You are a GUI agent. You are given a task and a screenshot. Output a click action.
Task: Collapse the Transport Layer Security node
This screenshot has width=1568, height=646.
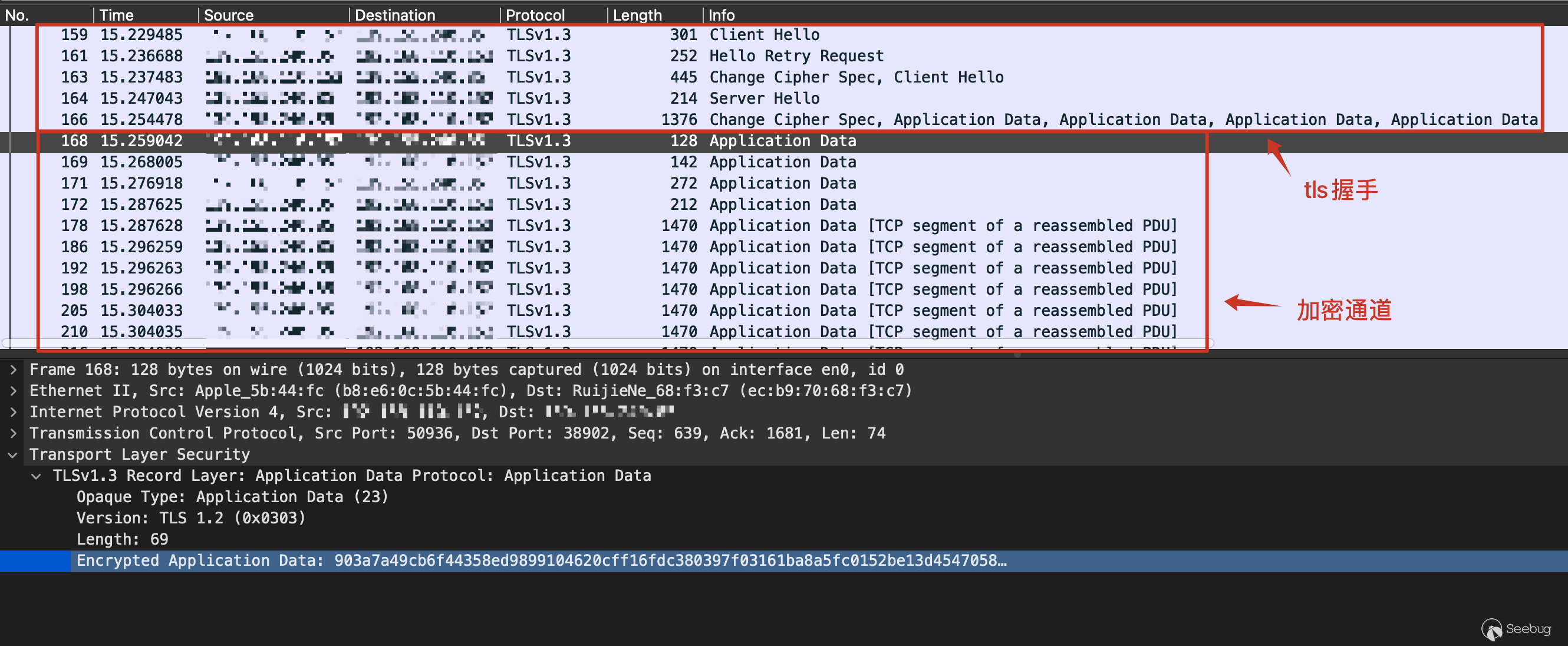14,455
